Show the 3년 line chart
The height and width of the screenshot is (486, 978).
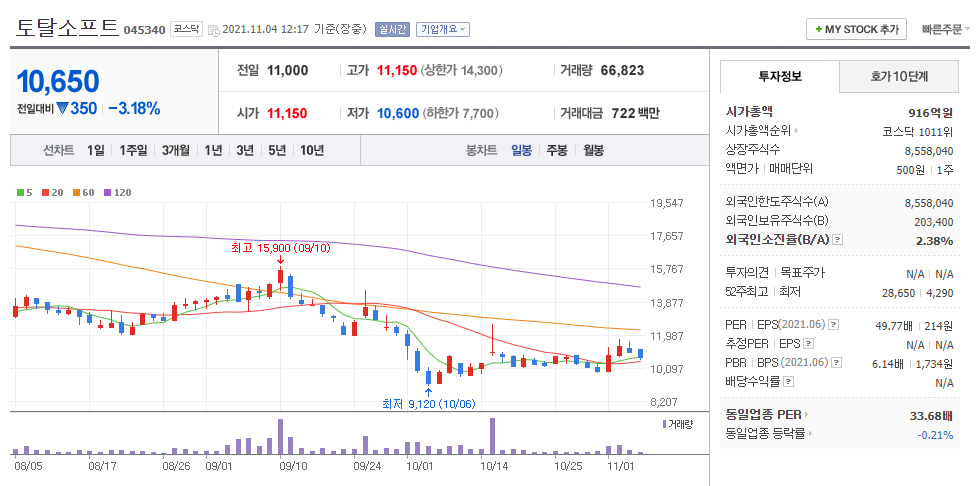point(244,150)
